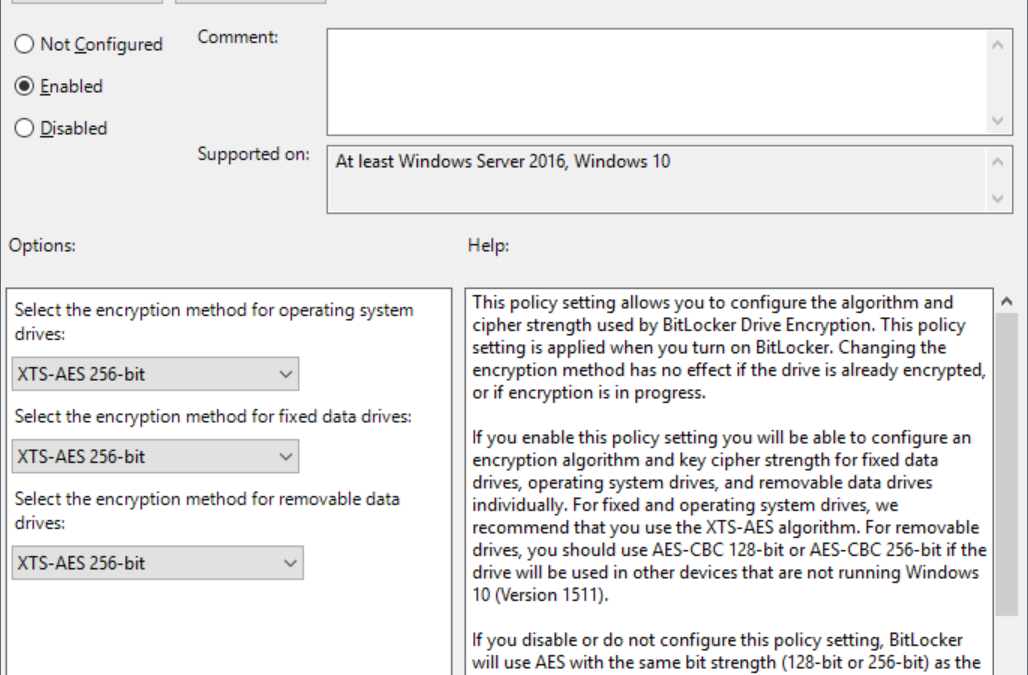Image resolution: width=1028 pixels, height=675 pixels.
Task: Open the operating system drives encryption dropdown
Action: pos(155,374)
